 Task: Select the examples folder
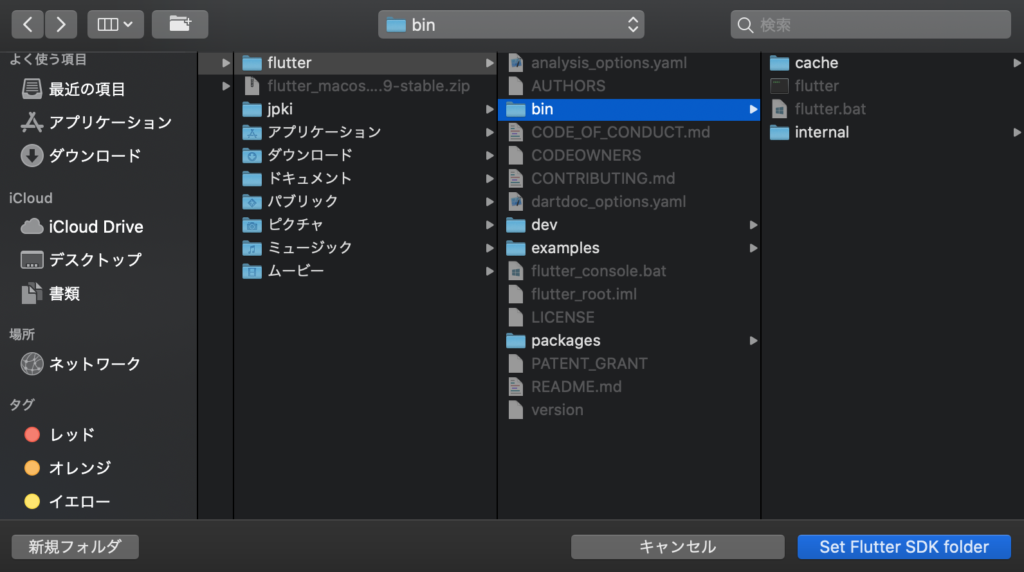630,247
